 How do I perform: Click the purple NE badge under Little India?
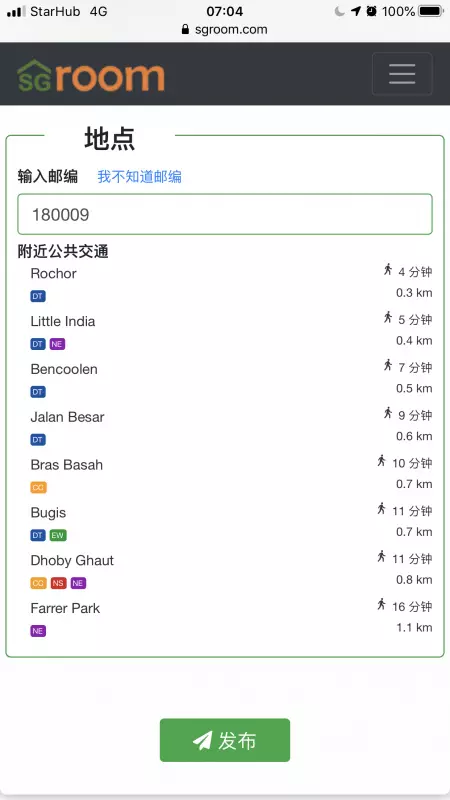click(x=57, y=344)
